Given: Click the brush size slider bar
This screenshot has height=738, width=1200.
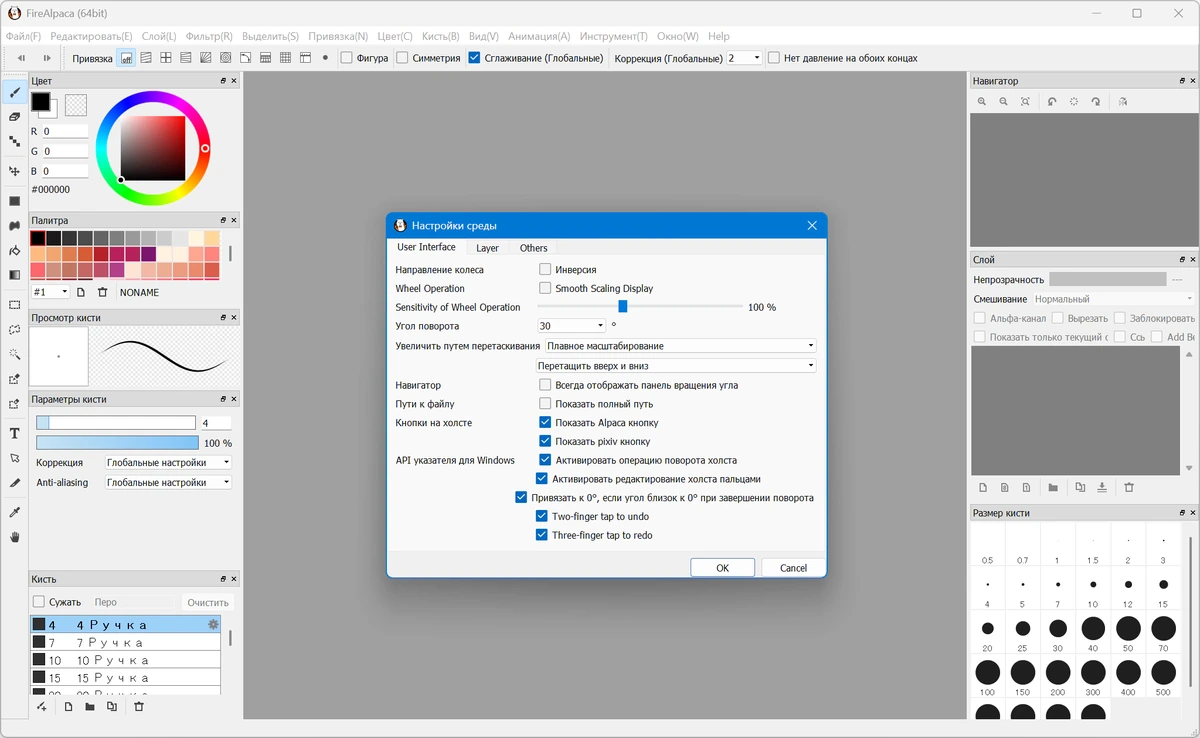Looking at the screenshot, I should (116, 423).
